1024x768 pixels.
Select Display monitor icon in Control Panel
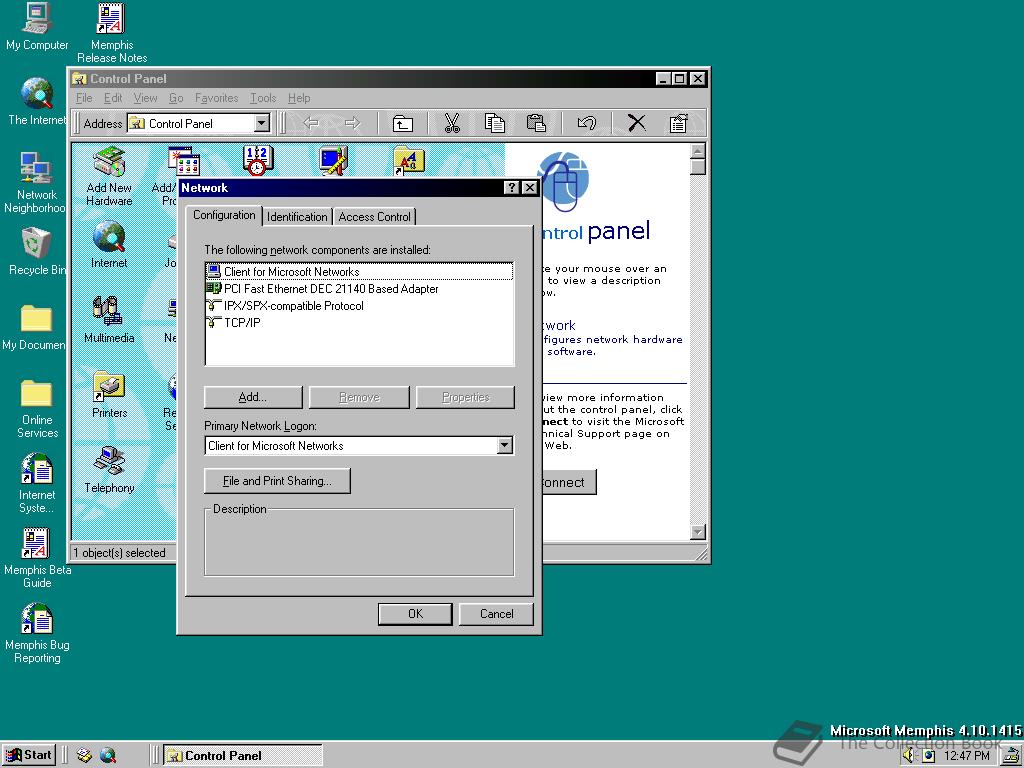click(333, 161)
